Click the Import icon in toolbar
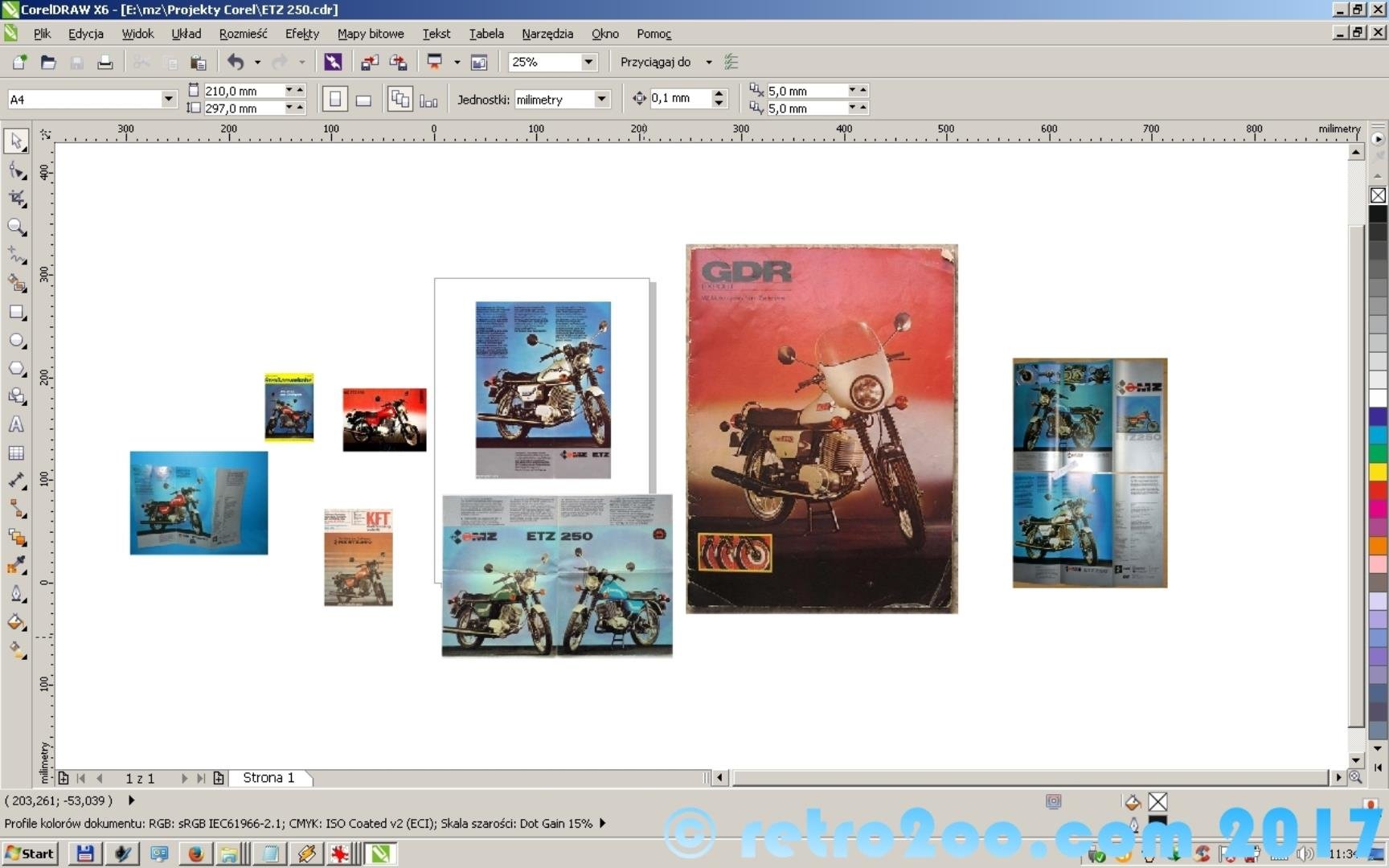This screenshot has width=1389, height=868. pyautogui.click(x=370, y=62)
